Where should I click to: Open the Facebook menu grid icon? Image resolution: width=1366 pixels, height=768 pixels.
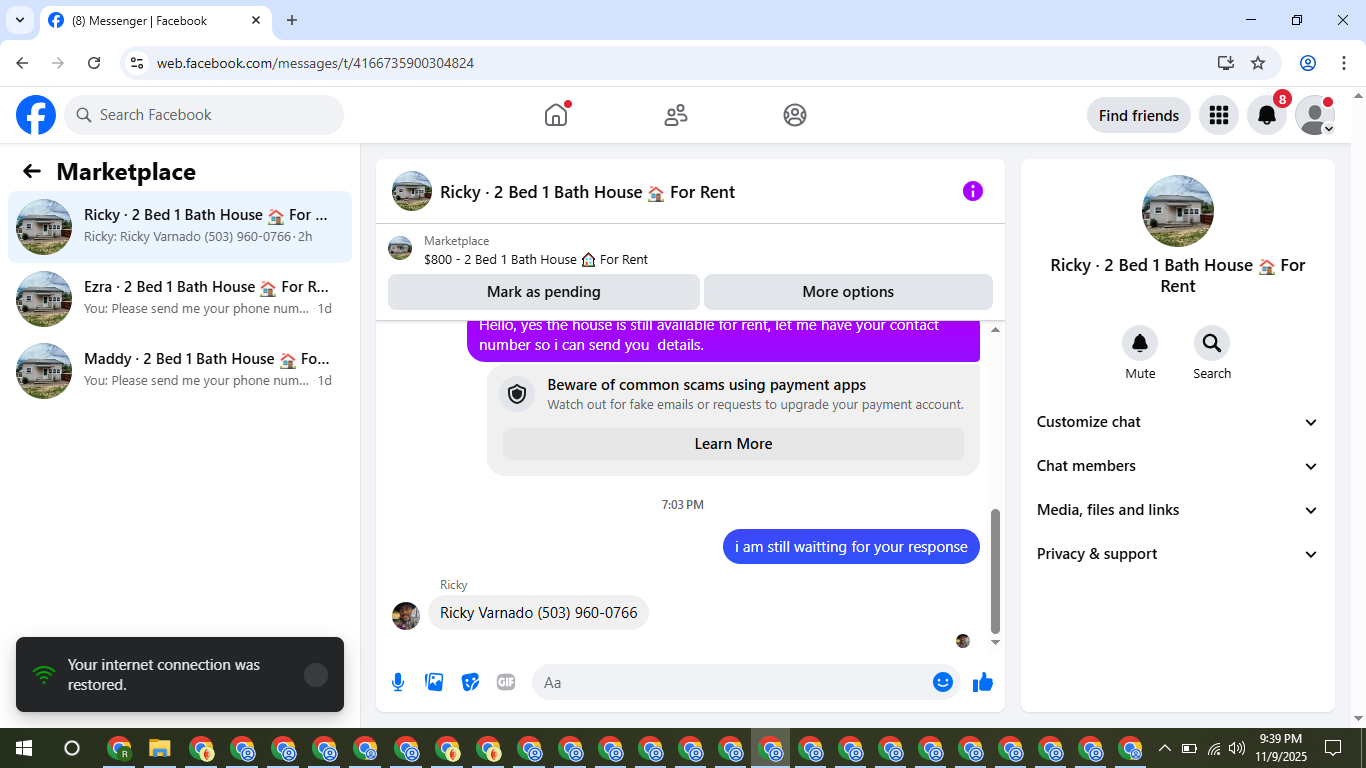1218,115
